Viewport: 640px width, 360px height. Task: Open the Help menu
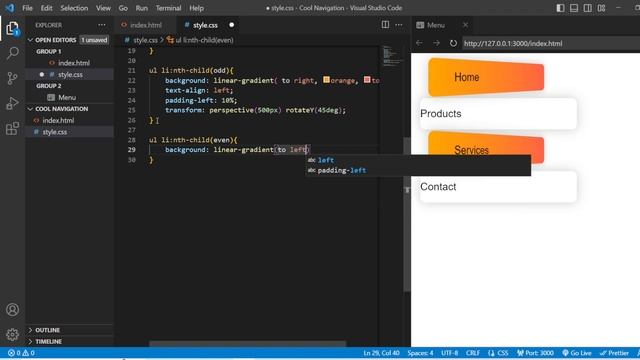pos(196,8)
